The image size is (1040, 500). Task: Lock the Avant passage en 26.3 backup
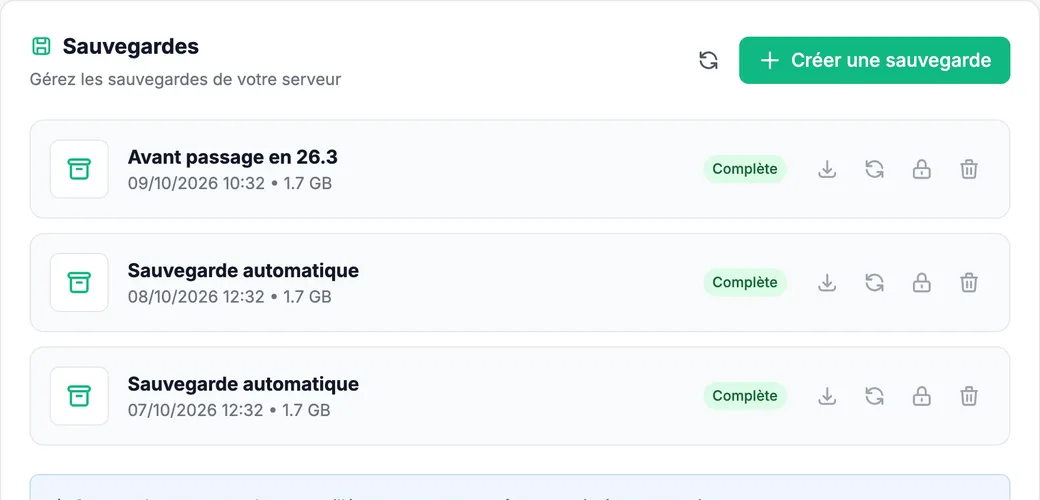click(921, 169)
